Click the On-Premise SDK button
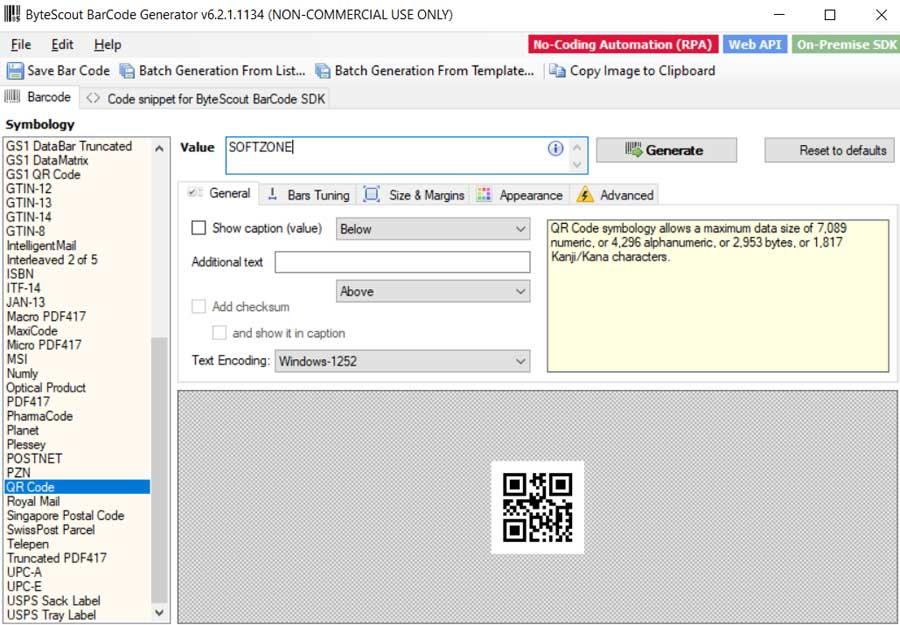 [846, 45]
